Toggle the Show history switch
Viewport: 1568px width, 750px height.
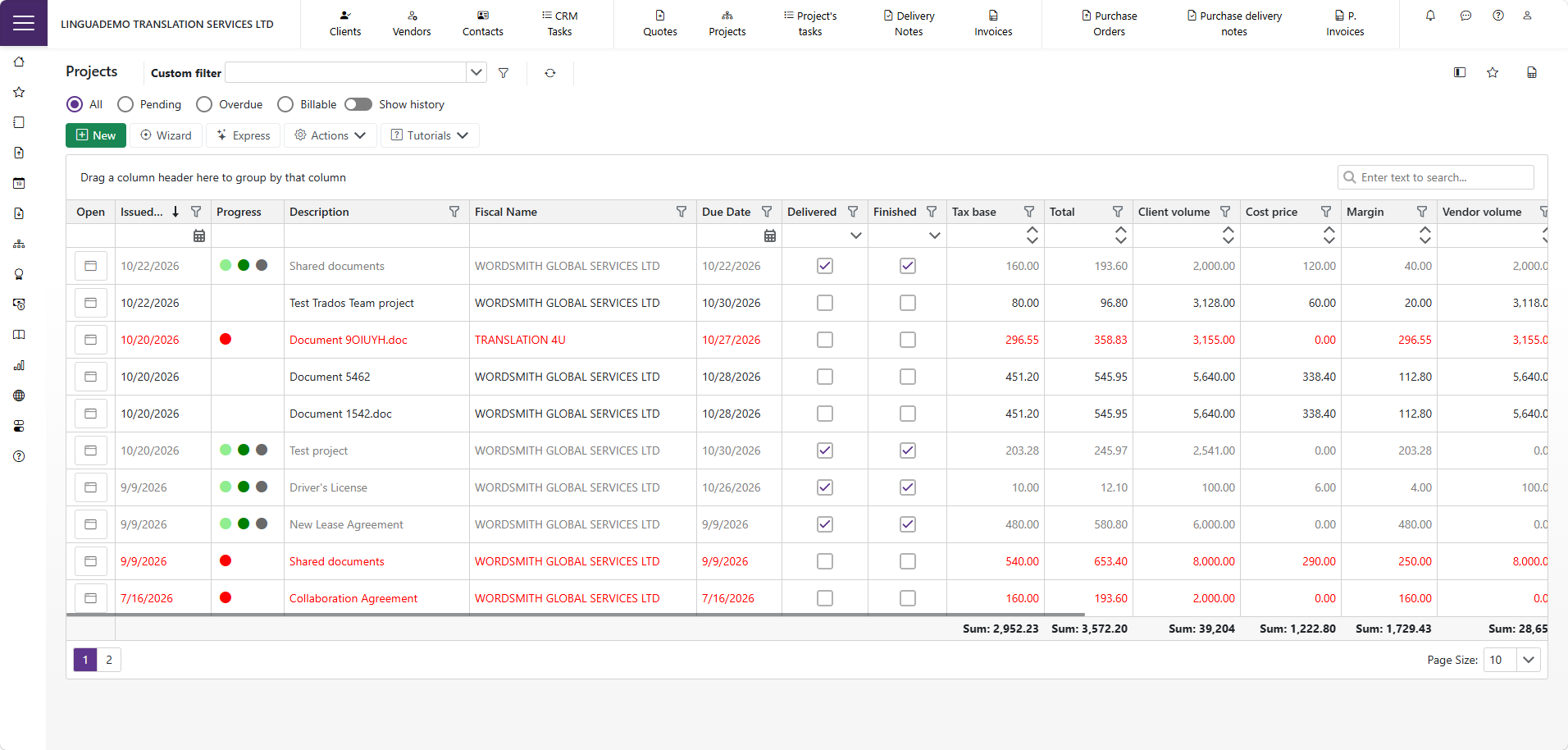tap(358, 104)
